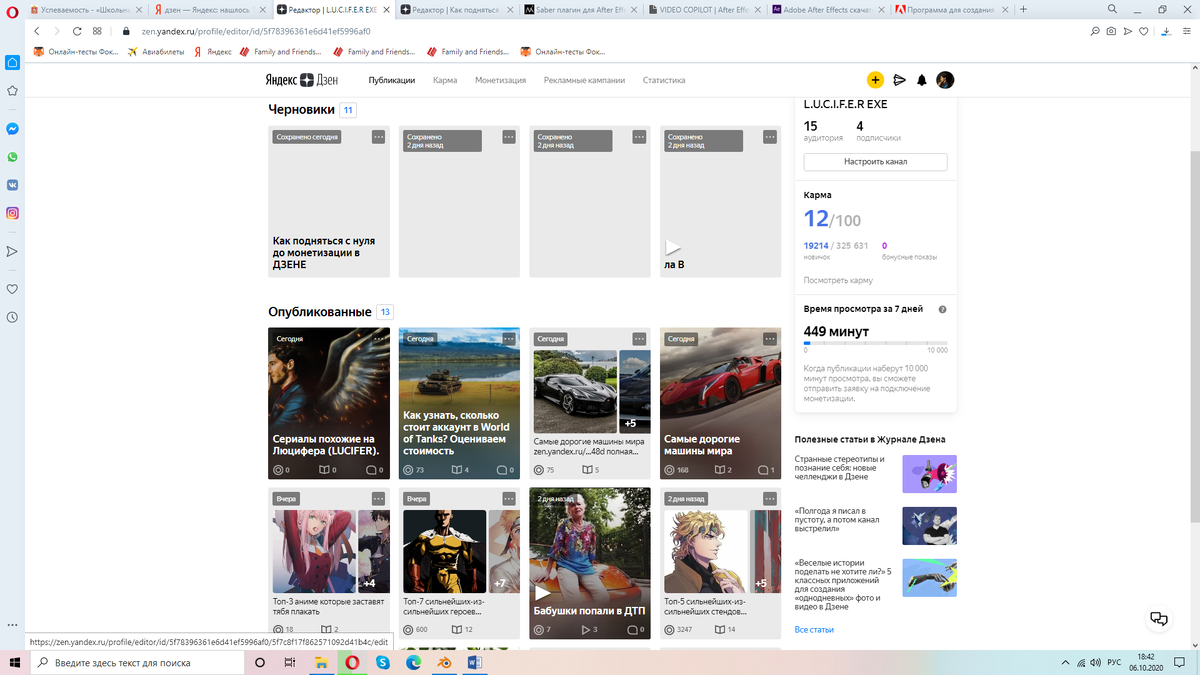The width and height of the screenshot is (1200, 675).
Task: Open draft 'Как подняться с нуля до монетизации'
Action: (x=329, y=202)
